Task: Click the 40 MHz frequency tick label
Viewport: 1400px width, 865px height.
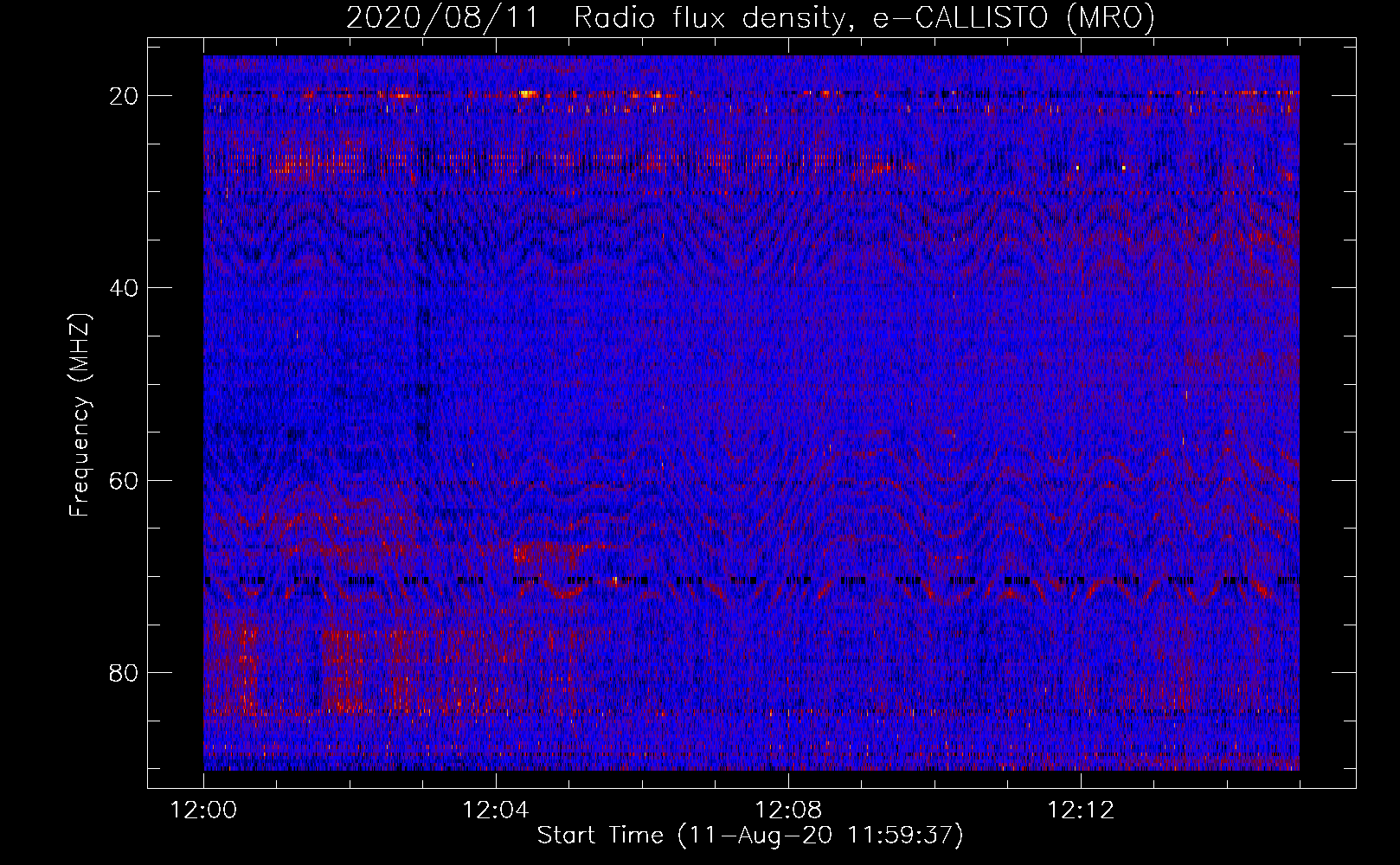Action: [125, 288]
